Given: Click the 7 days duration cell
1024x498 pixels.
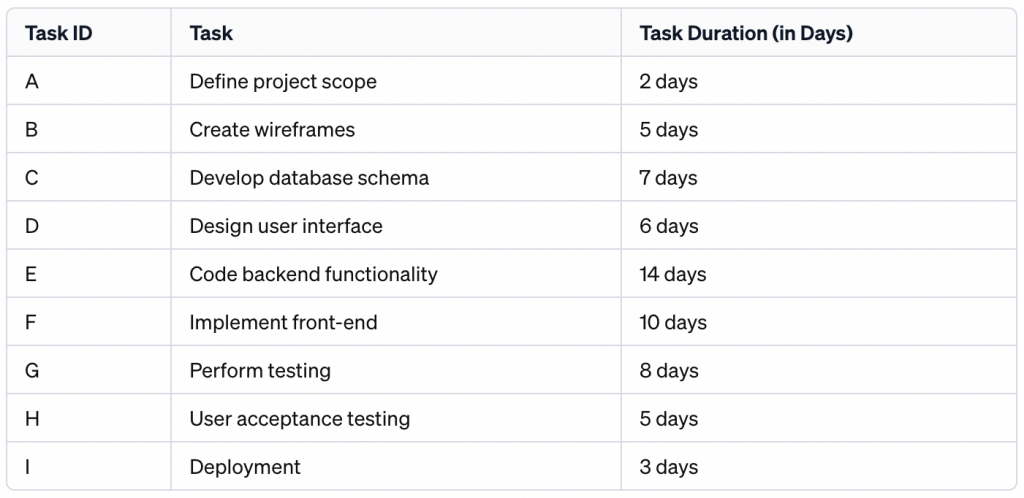Looking at the screenshot, I should pyautogui.click(x=669, y=178).
